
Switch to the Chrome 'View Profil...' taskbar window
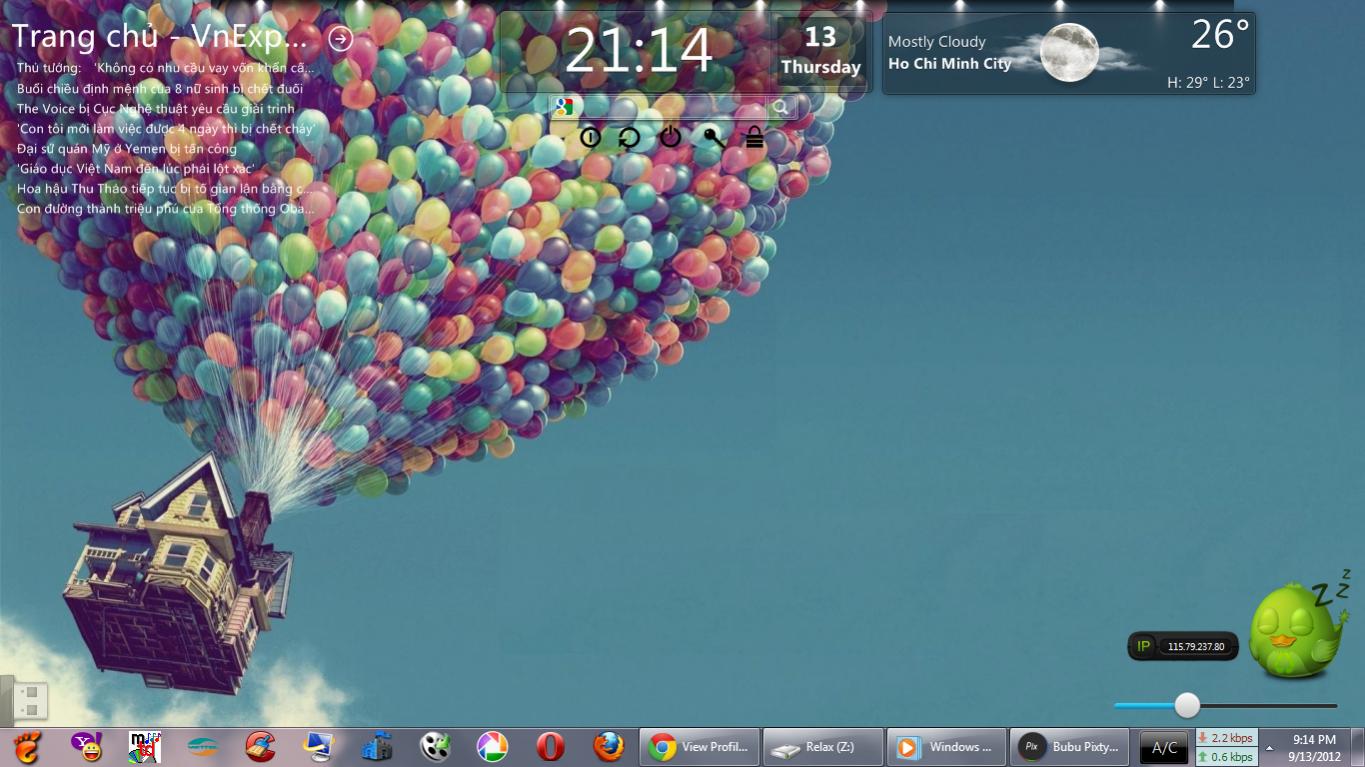(x=699, y=747)
